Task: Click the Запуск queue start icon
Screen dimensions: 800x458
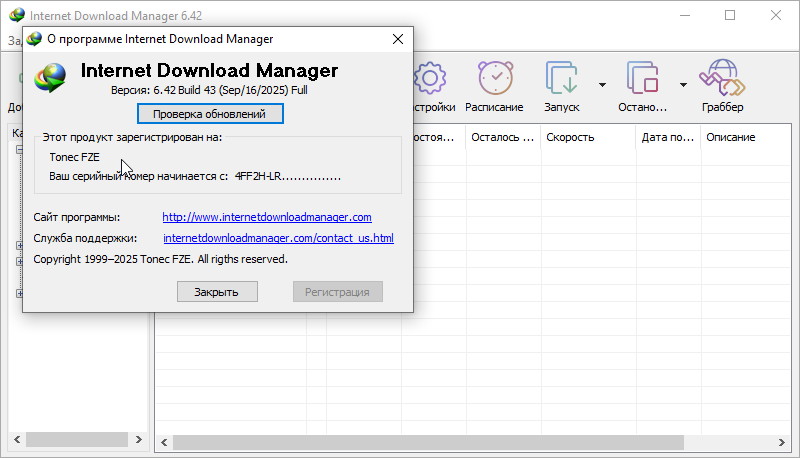Action: [x=561, y=78]
